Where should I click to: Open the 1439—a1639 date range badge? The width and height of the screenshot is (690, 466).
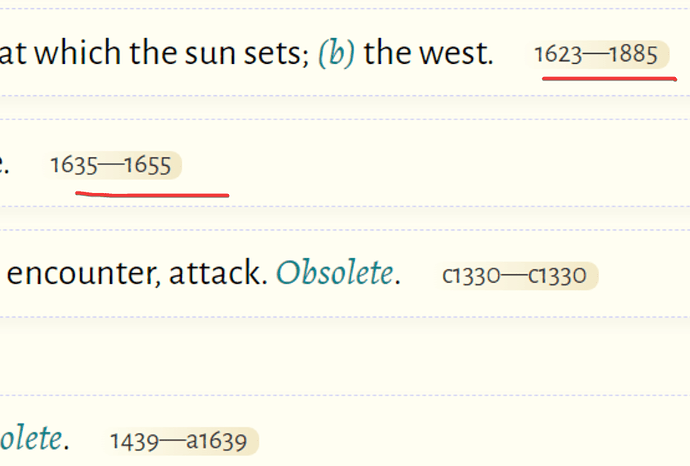click(x=178, y=441)
